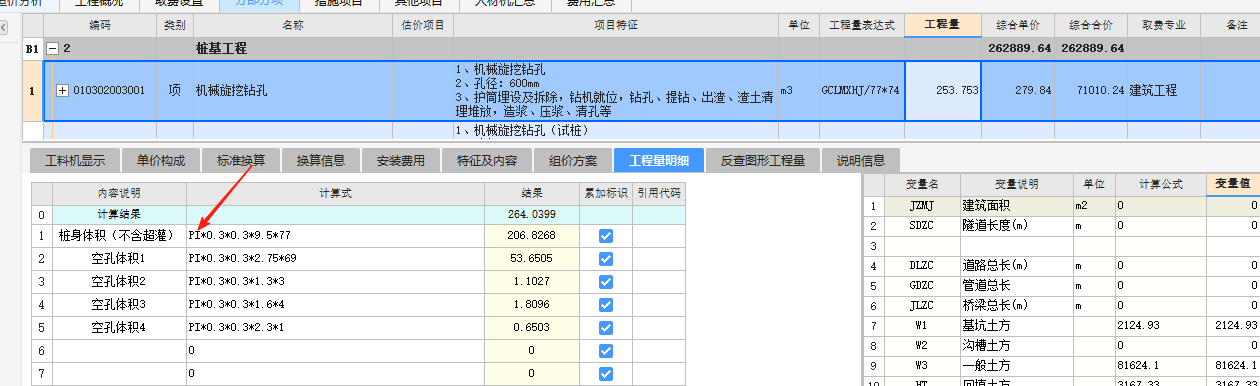1260x386 pixels.
Task: Switch to the 单价构成 tab
Action: (x=161, y=160)
